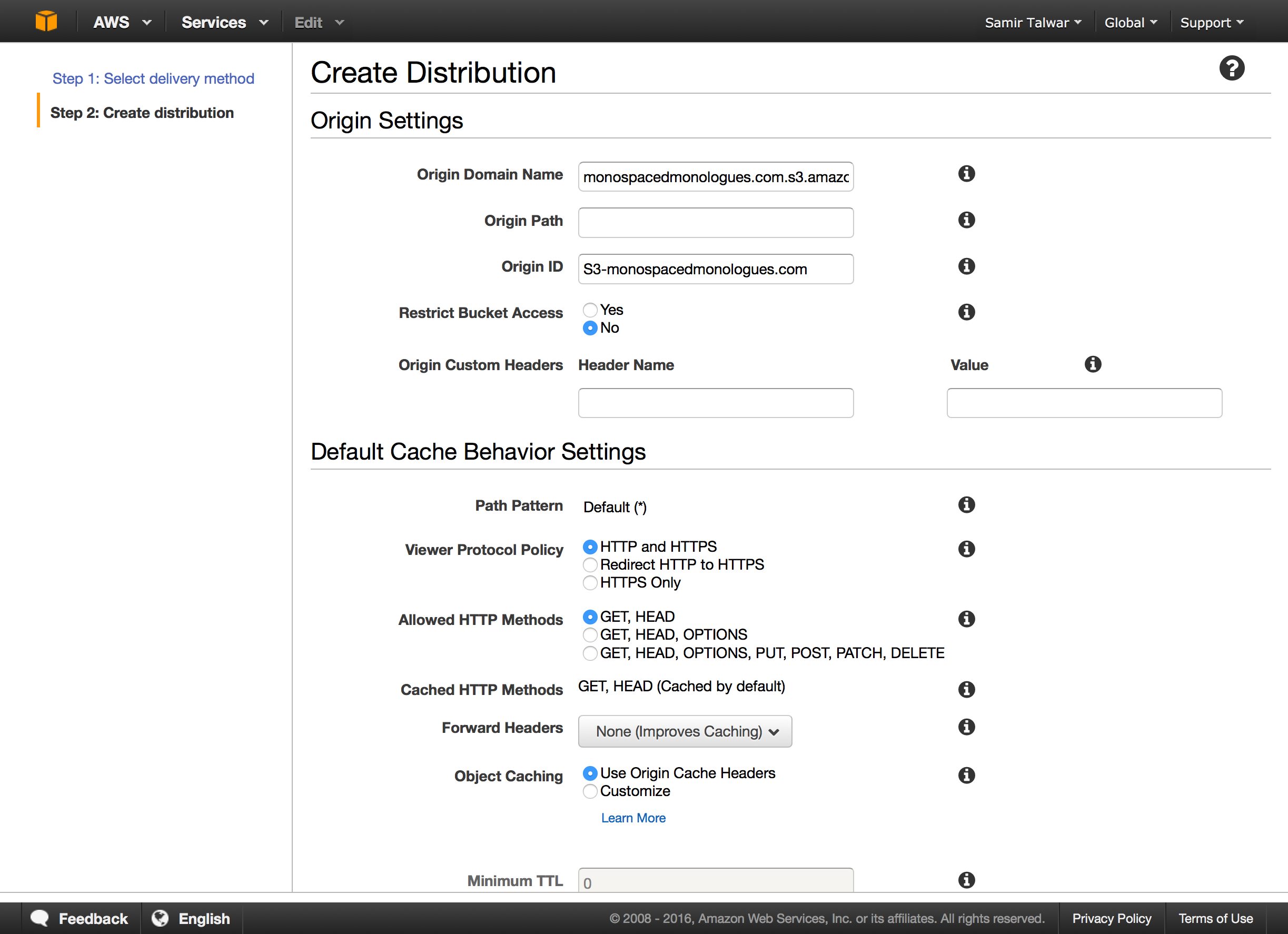Click info icon next to Origin Path
This screenshot has height=934, width=1288.
966,220
